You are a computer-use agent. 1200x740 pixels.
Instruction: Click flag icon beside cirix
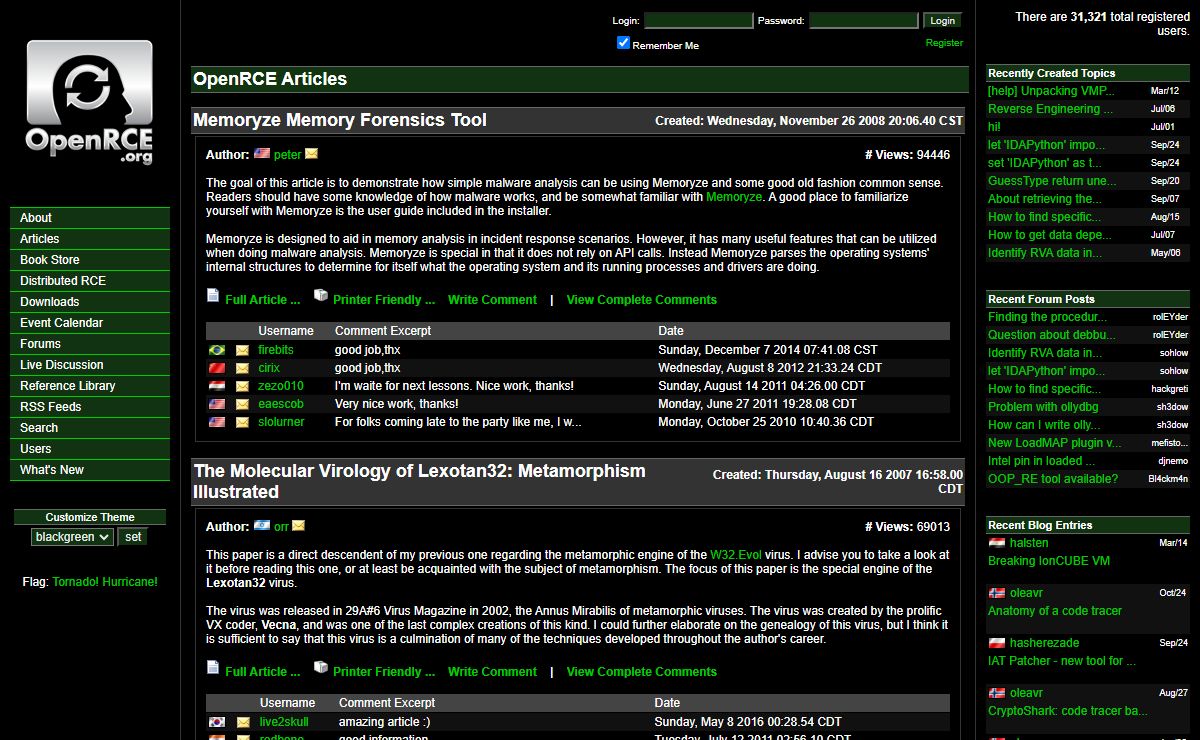217,369
